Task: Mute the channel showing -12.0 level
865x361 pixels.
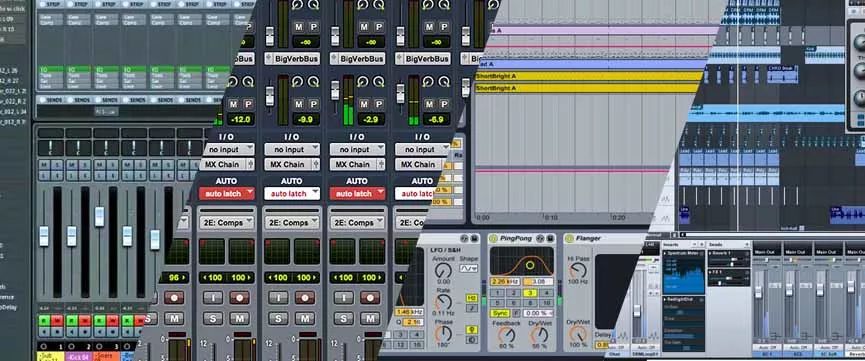Action: click(233, 104)
